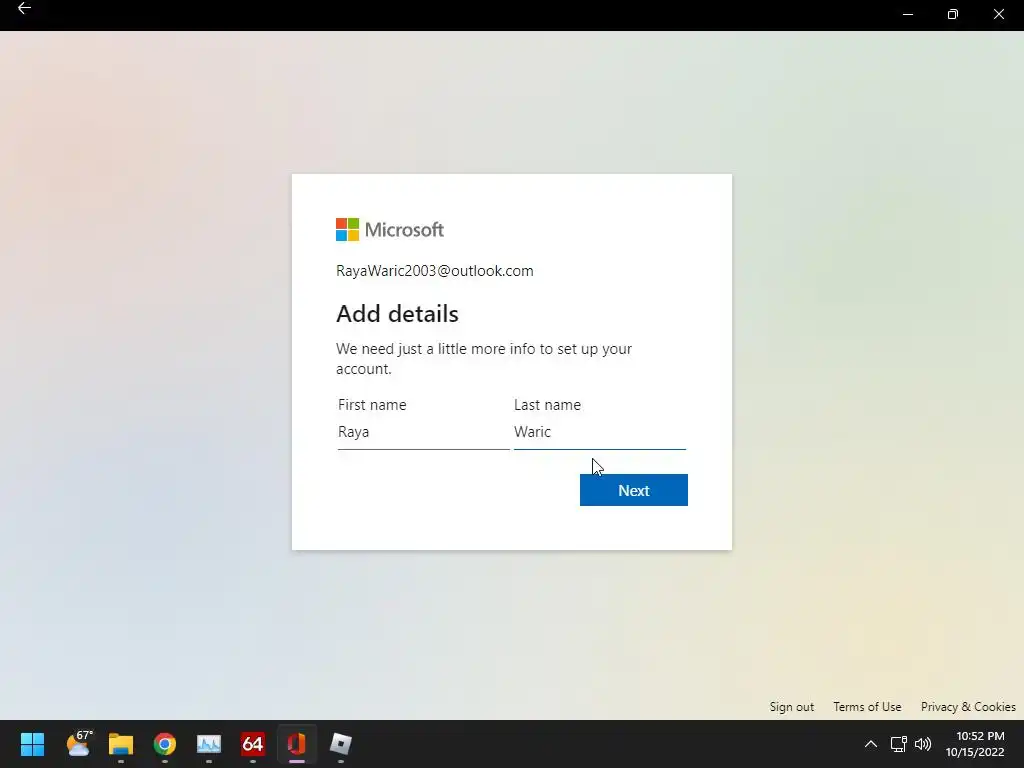
Task: Select the RayaWaric2003@outlook.com email text
Action: coord(434,271)
